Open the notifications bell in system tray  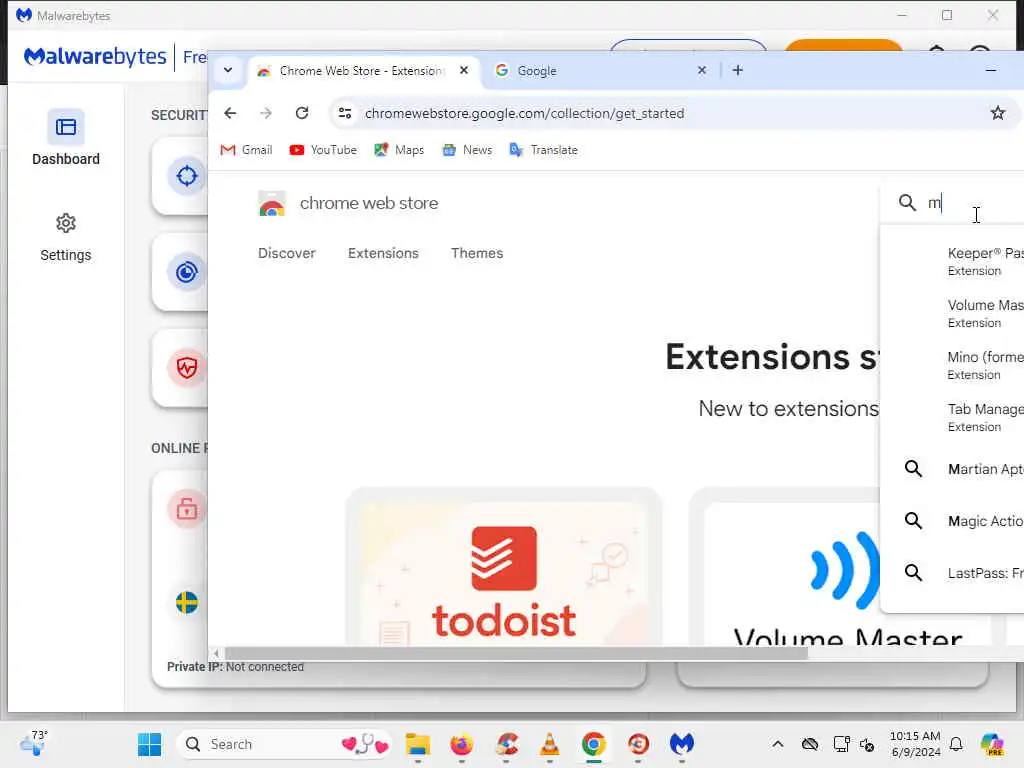955,744
